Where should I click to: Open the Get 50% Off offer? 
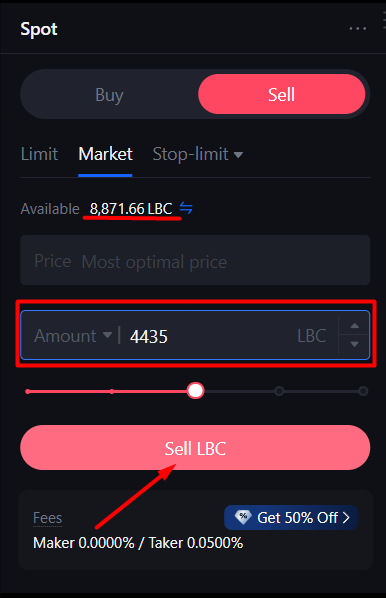(x=291, y=518)
